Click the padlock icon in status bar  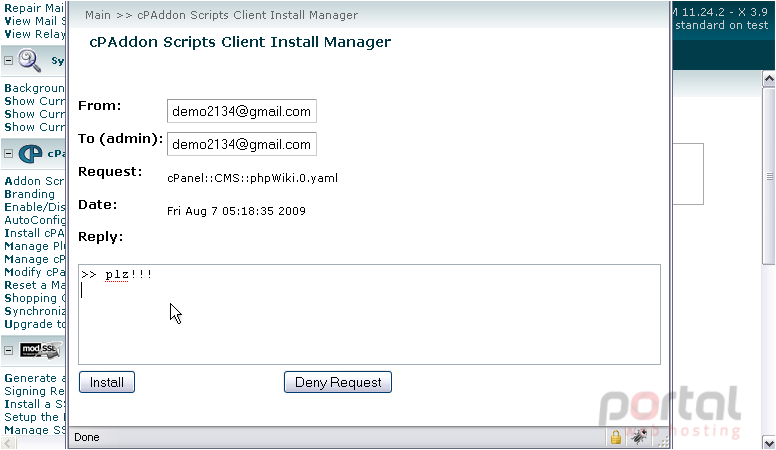coord(616,437)
